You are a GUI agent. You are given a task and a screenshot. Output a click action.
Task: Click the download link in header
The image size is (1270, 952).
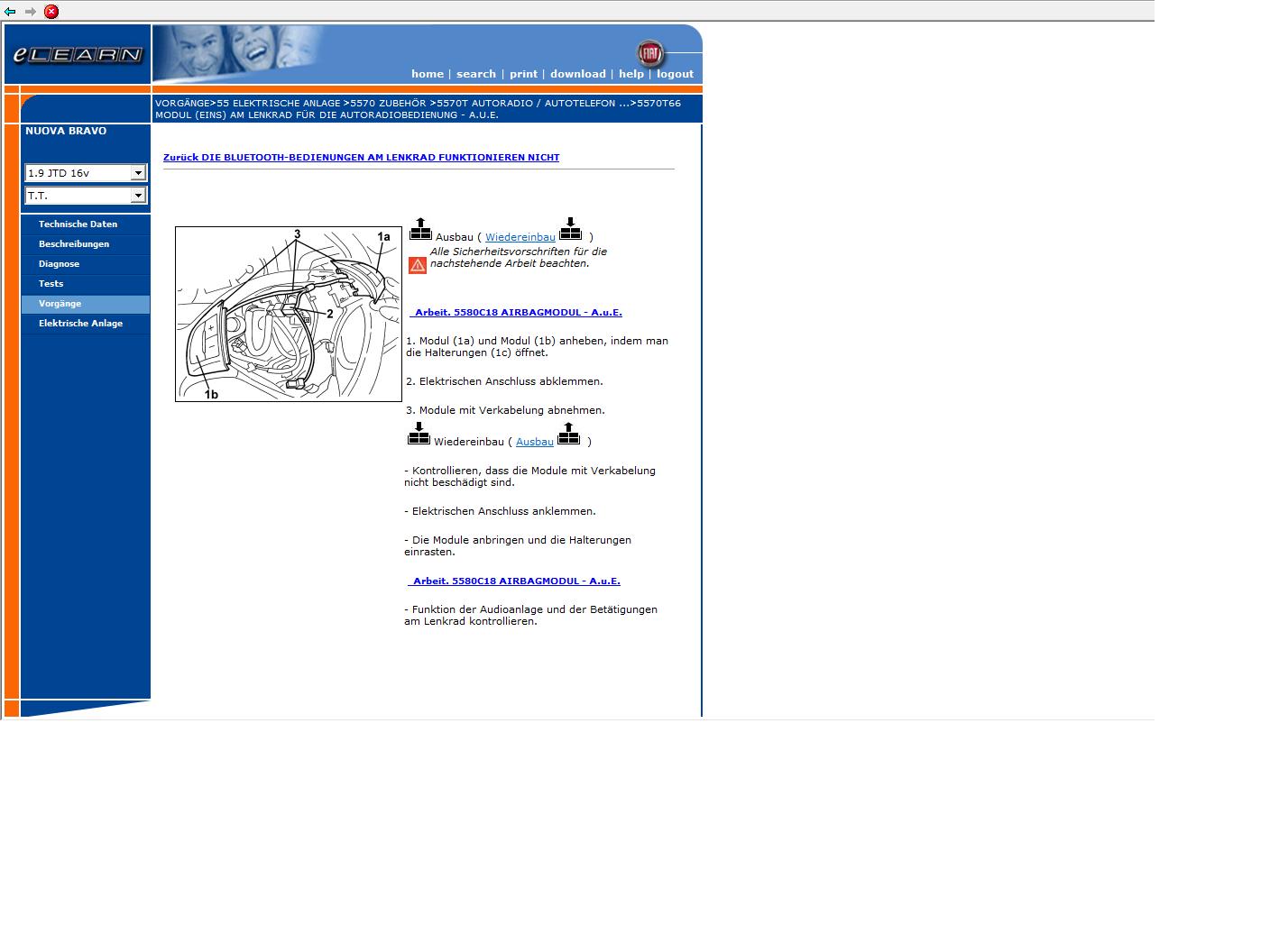click(577, 74)
